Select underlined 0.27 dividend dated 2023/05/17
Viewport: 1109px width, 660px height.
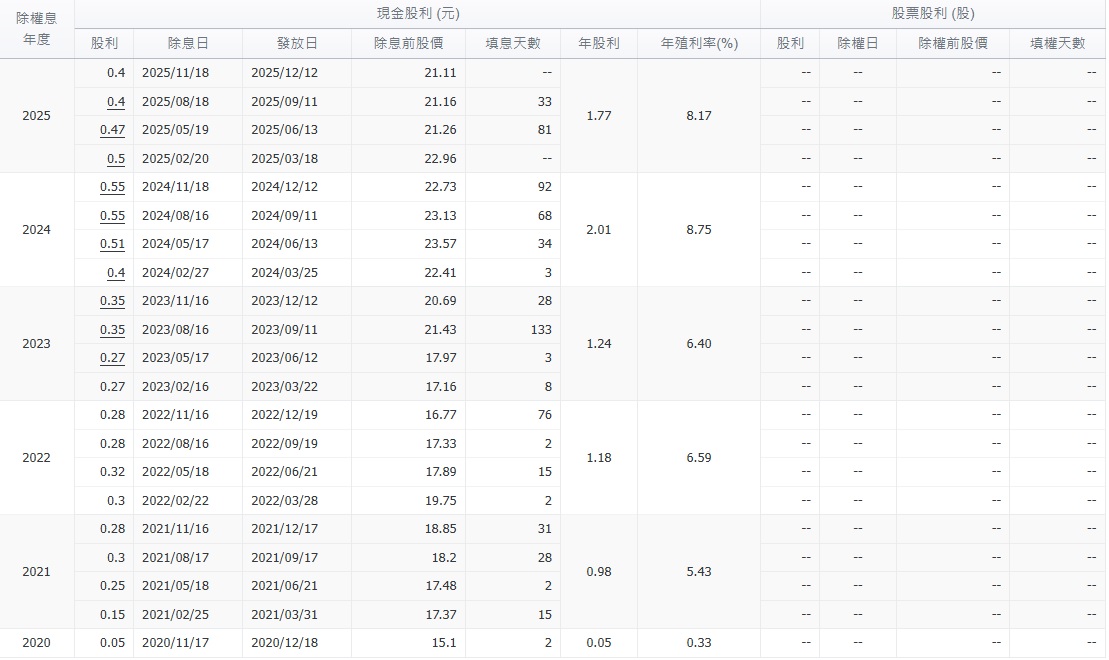112,358
